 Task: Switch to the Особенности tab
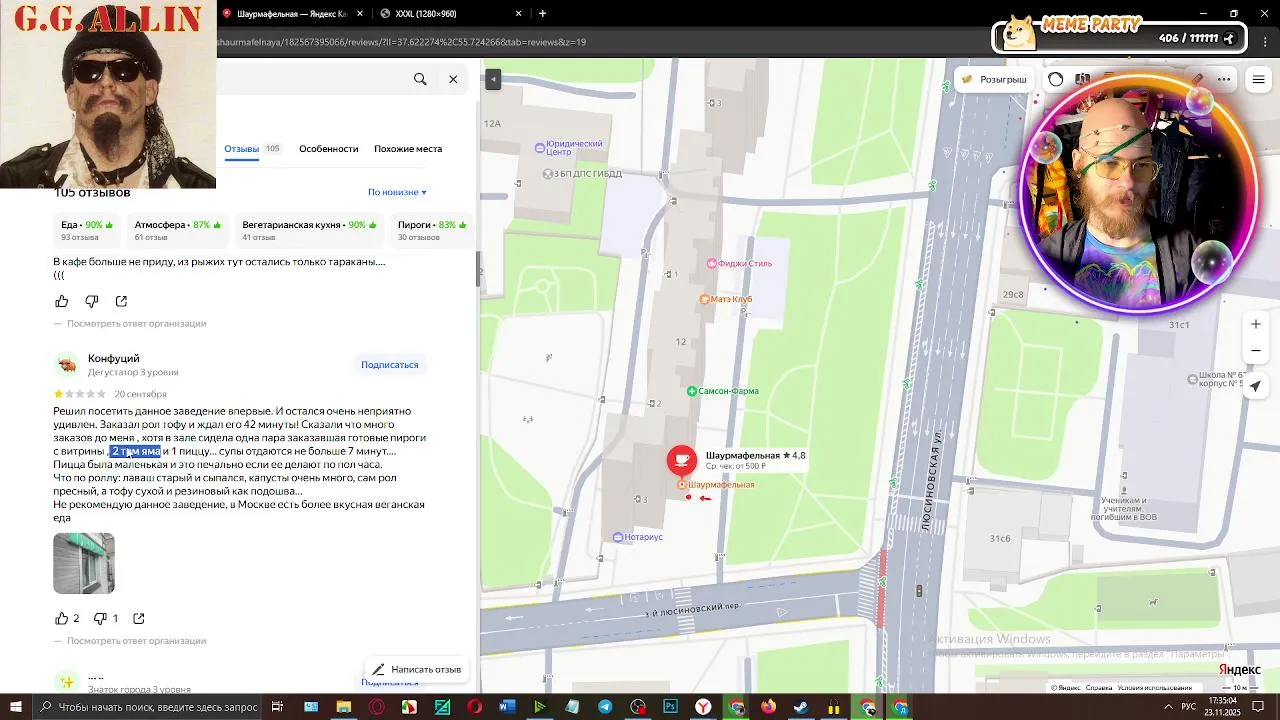tap(328, 149)
